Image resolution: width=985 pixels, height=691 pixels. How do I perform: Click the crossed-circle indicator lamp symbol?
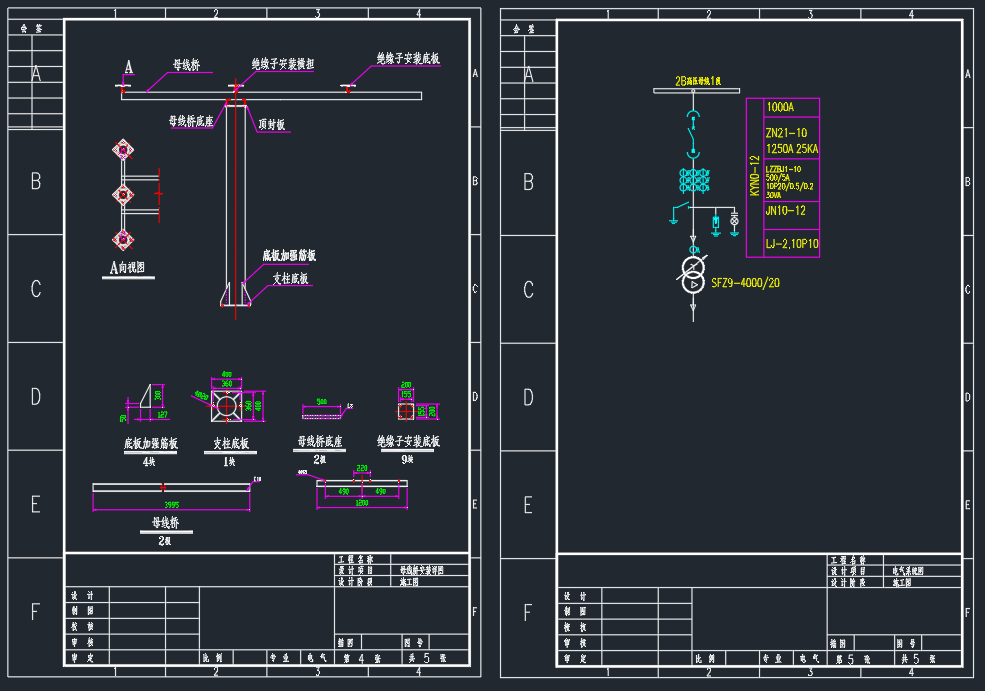pyautogui.click(x=734, y=219)
